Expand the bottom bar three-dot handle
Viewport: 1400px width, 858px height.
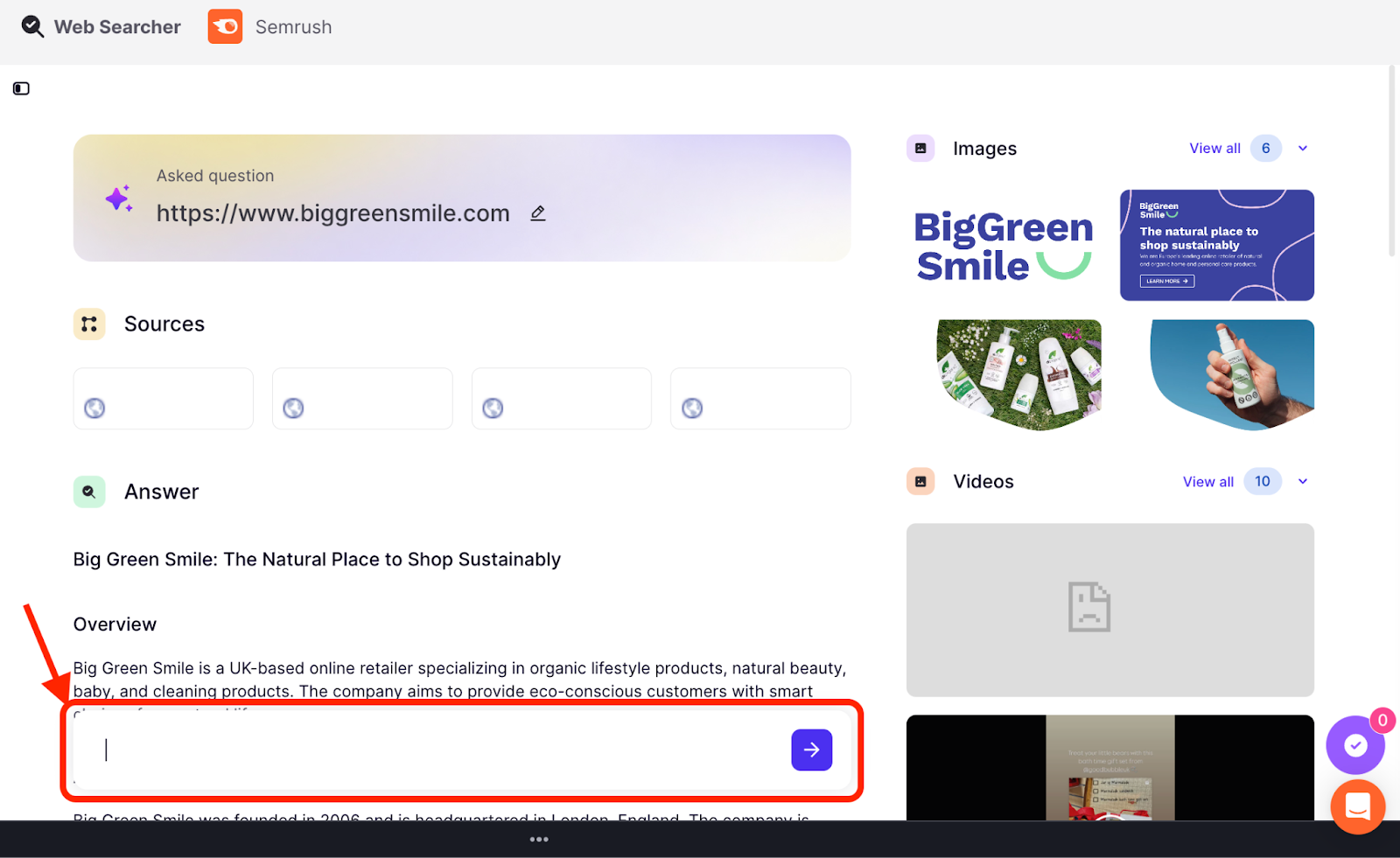coord(539,840)
